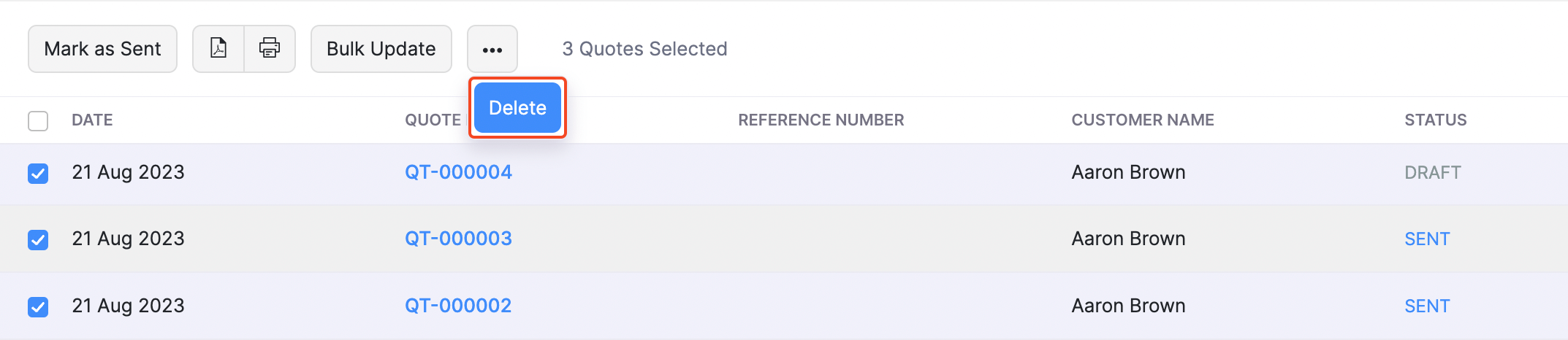Sort by the Status column header

1435,120
